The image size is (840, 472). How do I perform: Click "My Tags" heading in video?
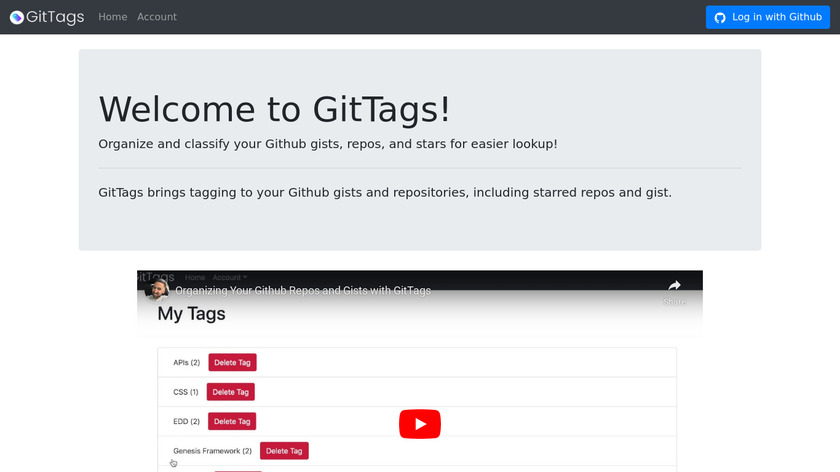coord(191,313)
